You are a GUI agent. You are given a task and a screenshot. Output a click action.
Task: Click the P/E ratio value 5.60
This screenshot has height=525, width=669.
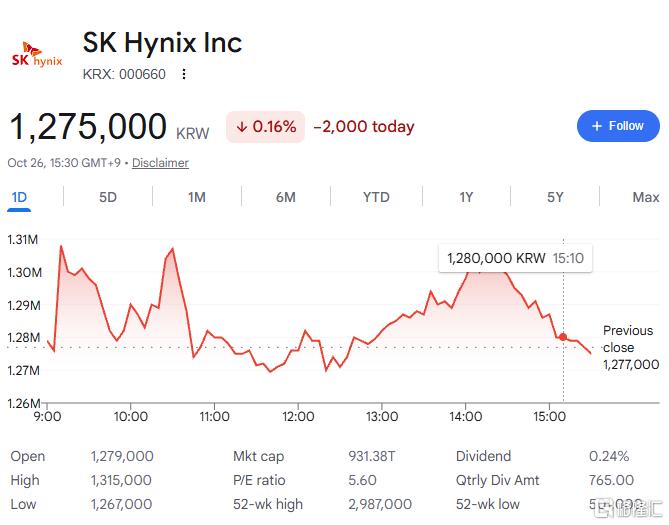point(362,480)
